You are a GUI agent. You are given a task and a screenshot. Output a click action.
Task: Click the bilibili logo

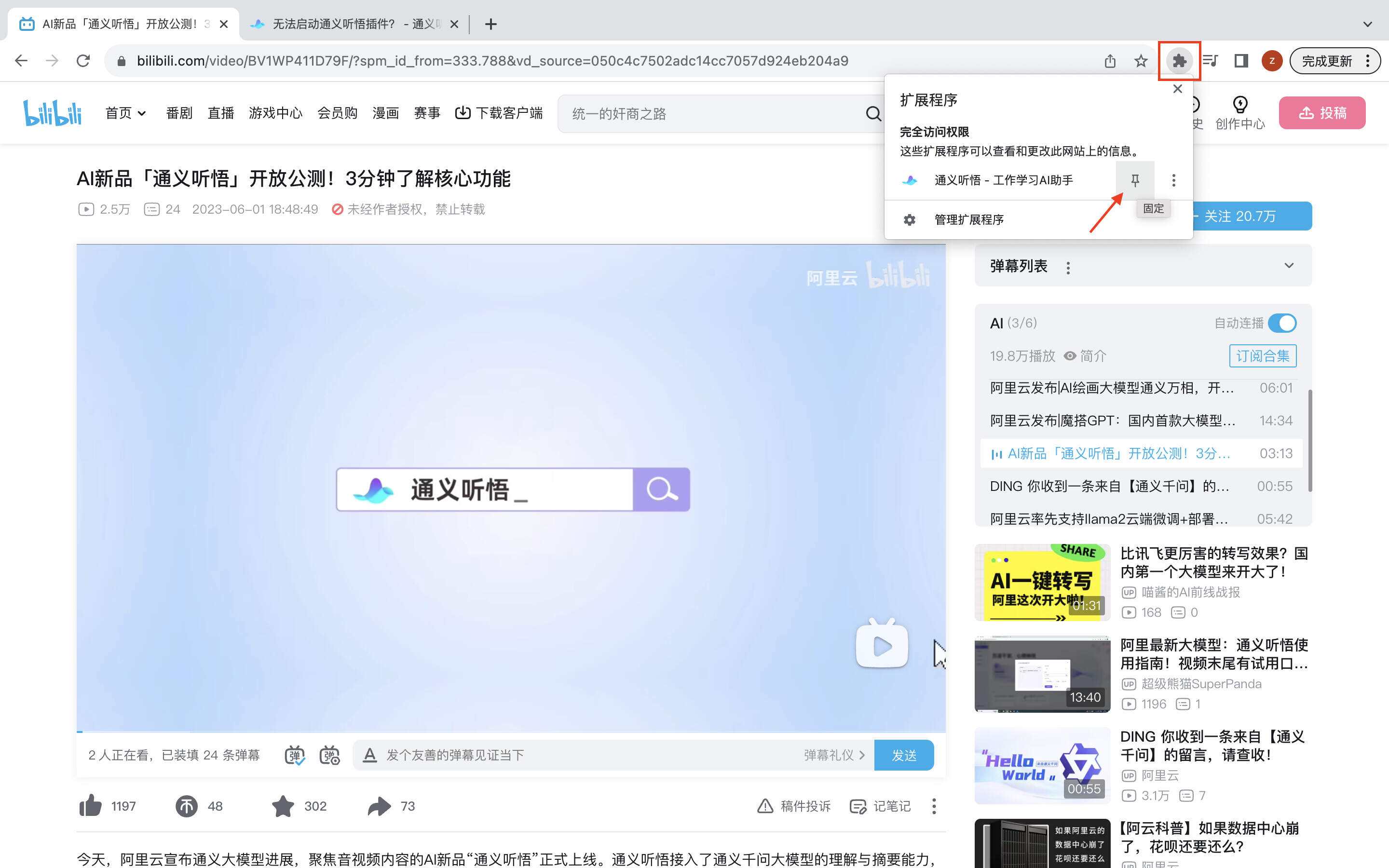pyautogui.click(x=52, y=112)
